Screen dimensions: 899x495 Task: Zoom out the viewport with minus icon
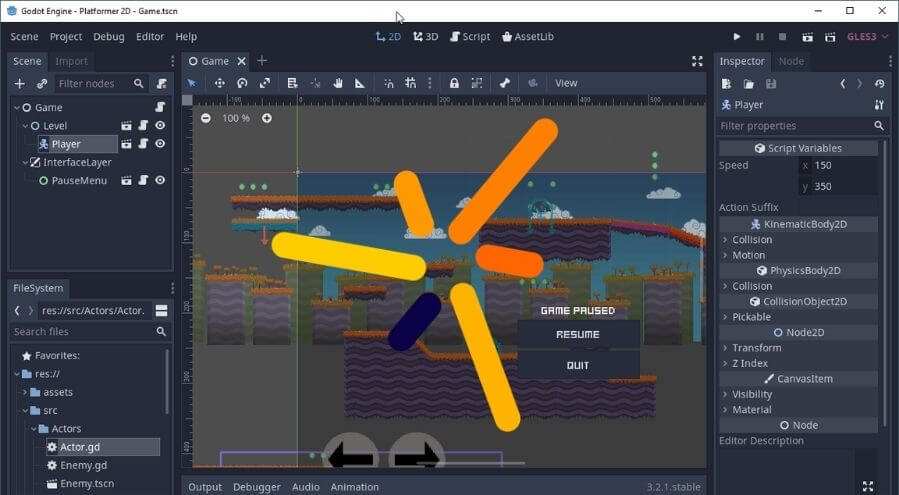point(206,118)
